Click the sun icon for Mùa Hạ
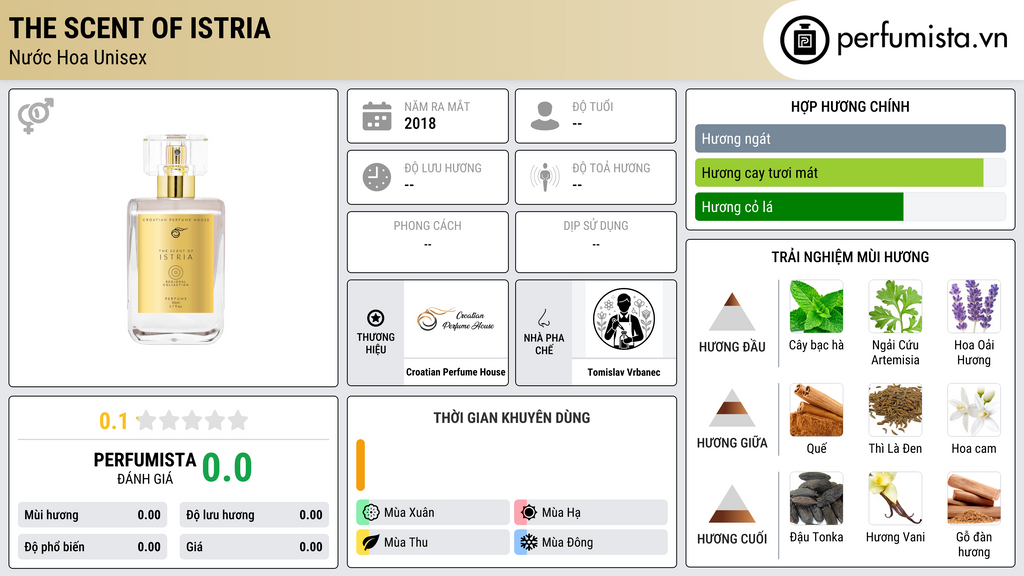The width and height of the screenshot is (1024, 576). pos(528,513)
